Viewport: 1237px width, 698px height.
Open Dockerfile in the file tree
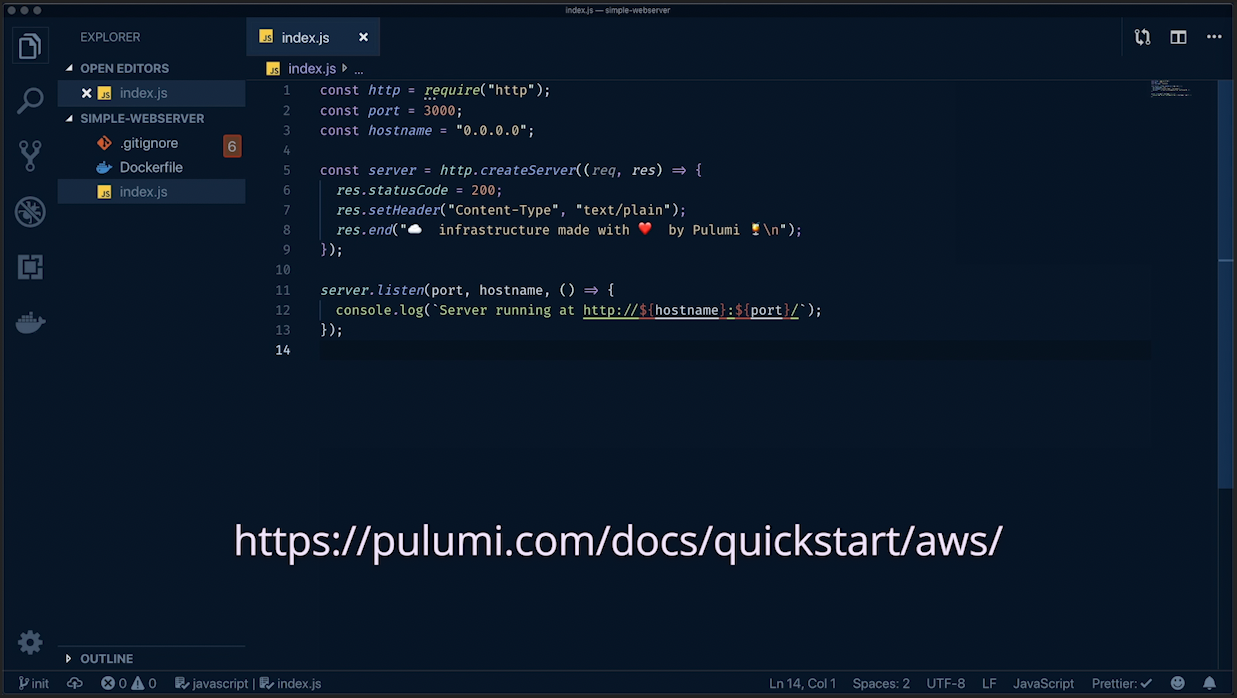click(151, 167)
